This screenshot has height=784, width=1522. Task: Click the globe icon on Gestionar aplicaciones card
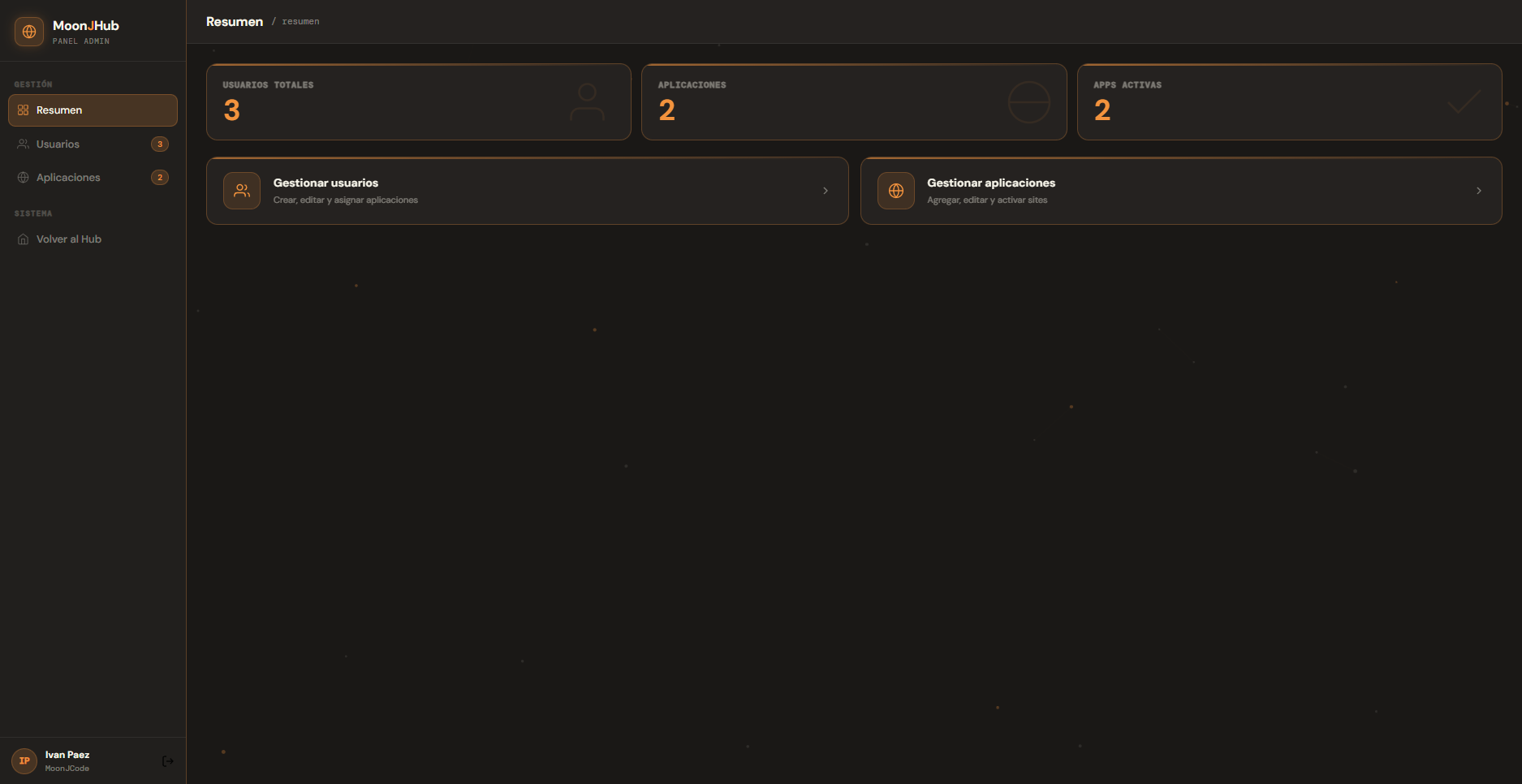pos(896,191)
